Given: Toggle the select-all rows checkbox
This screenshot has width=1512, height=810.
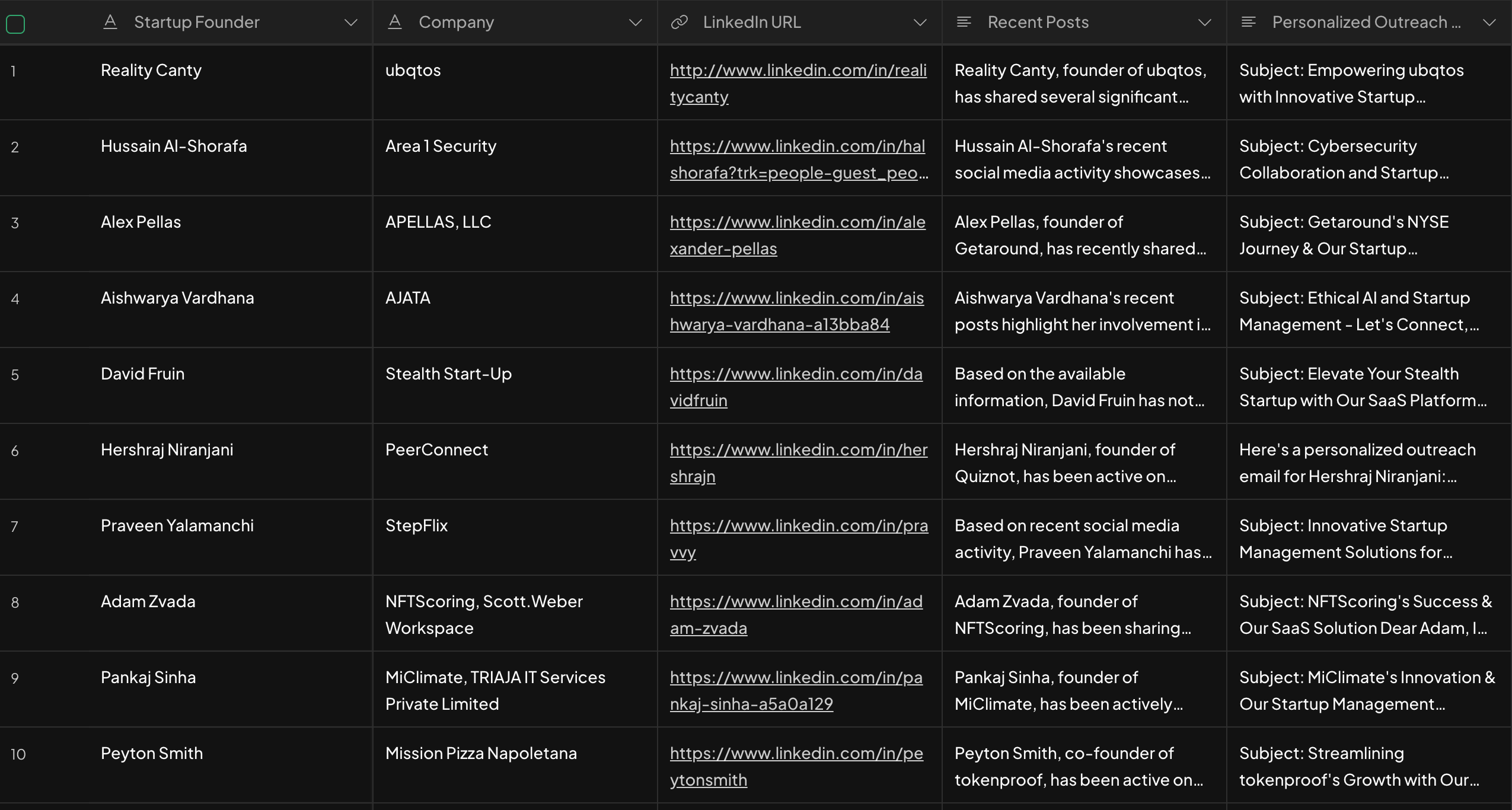Looking at the screenshot, I should (x=15, y=24).
